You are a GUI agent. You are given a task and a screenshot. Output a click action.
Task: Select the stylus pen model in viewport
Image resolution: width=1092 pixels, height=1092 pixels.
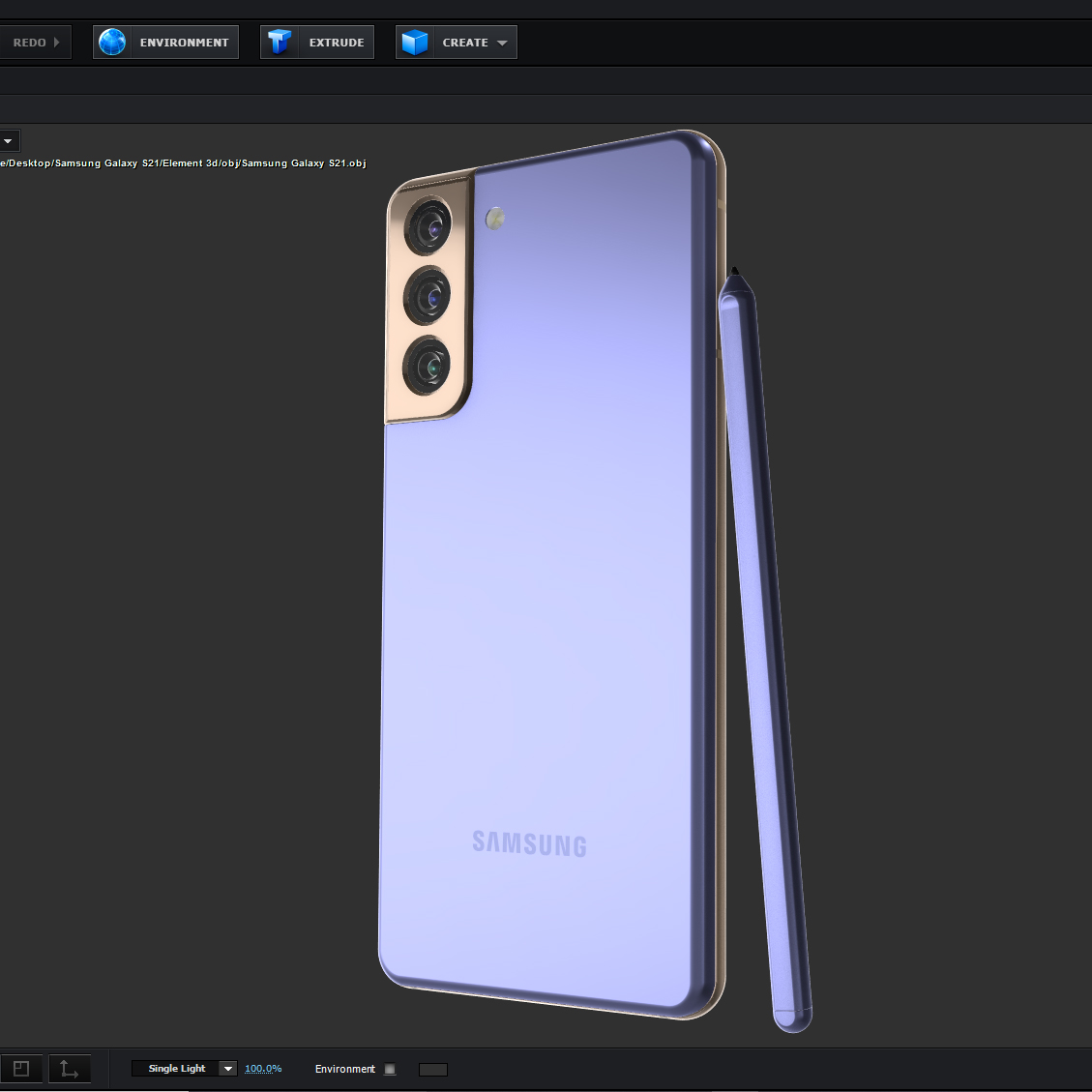point(766,648)
